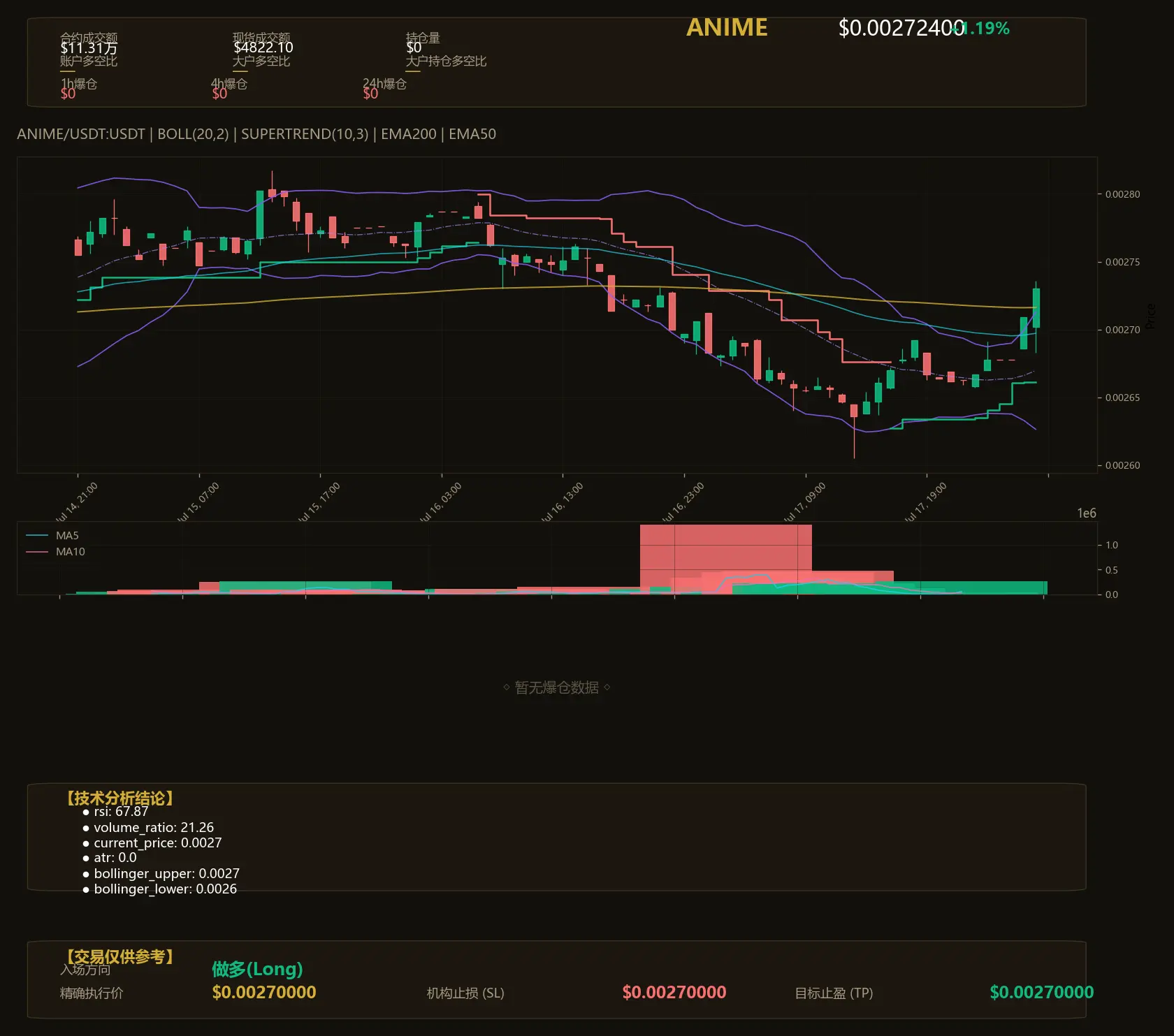
Task: Select the 机构止损 (SL) label
Action: point(465,993)
